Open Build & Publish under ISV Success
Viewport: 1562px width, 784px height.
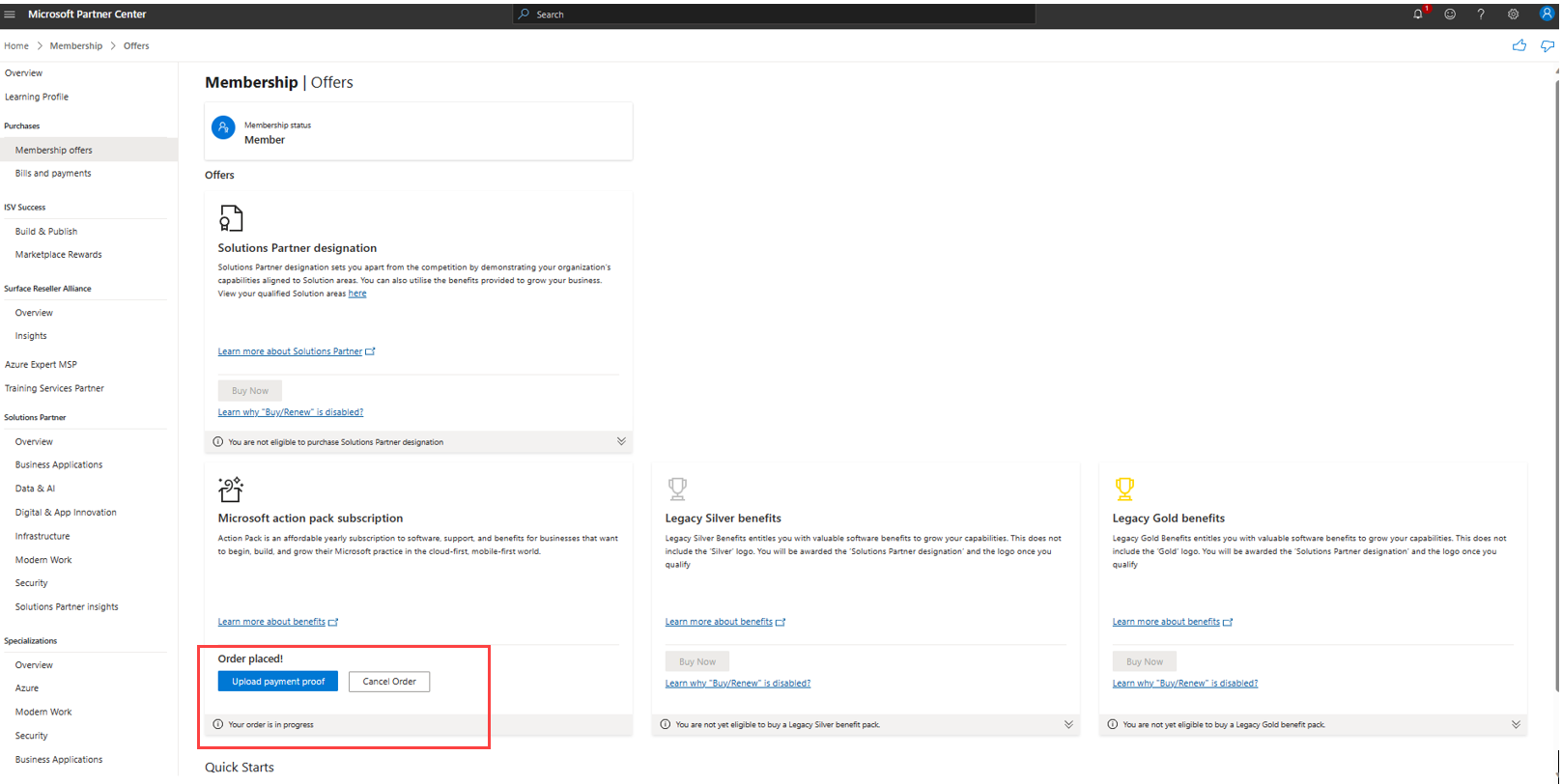coord(46,232)
